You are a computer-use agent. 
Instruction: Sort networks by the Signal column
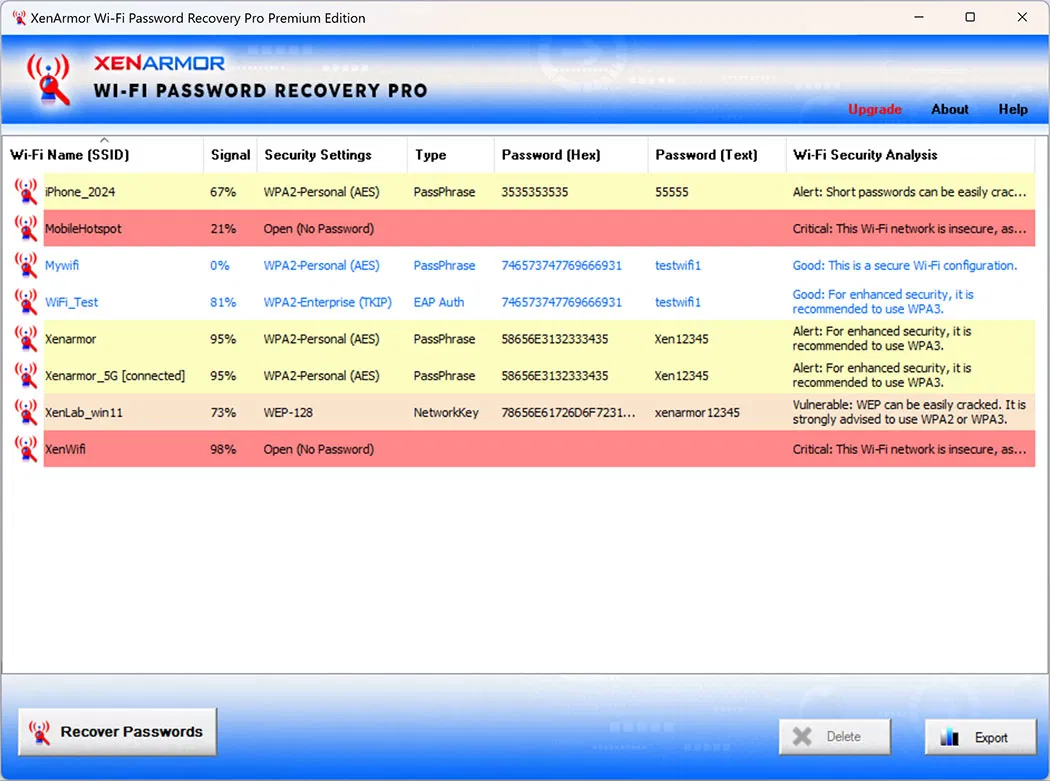[x=230, y=155]
